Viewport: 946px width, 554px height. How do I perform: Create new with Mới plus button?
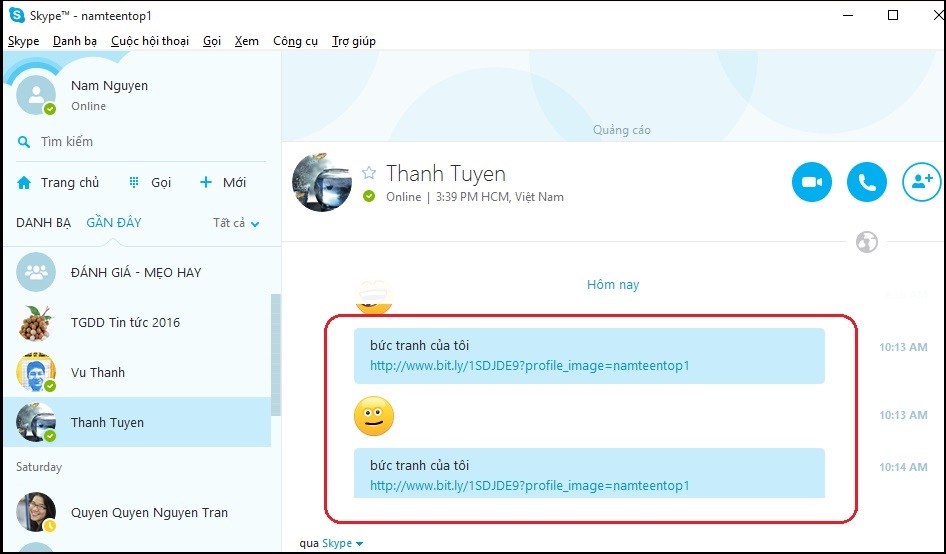click(x=223, y=182)
